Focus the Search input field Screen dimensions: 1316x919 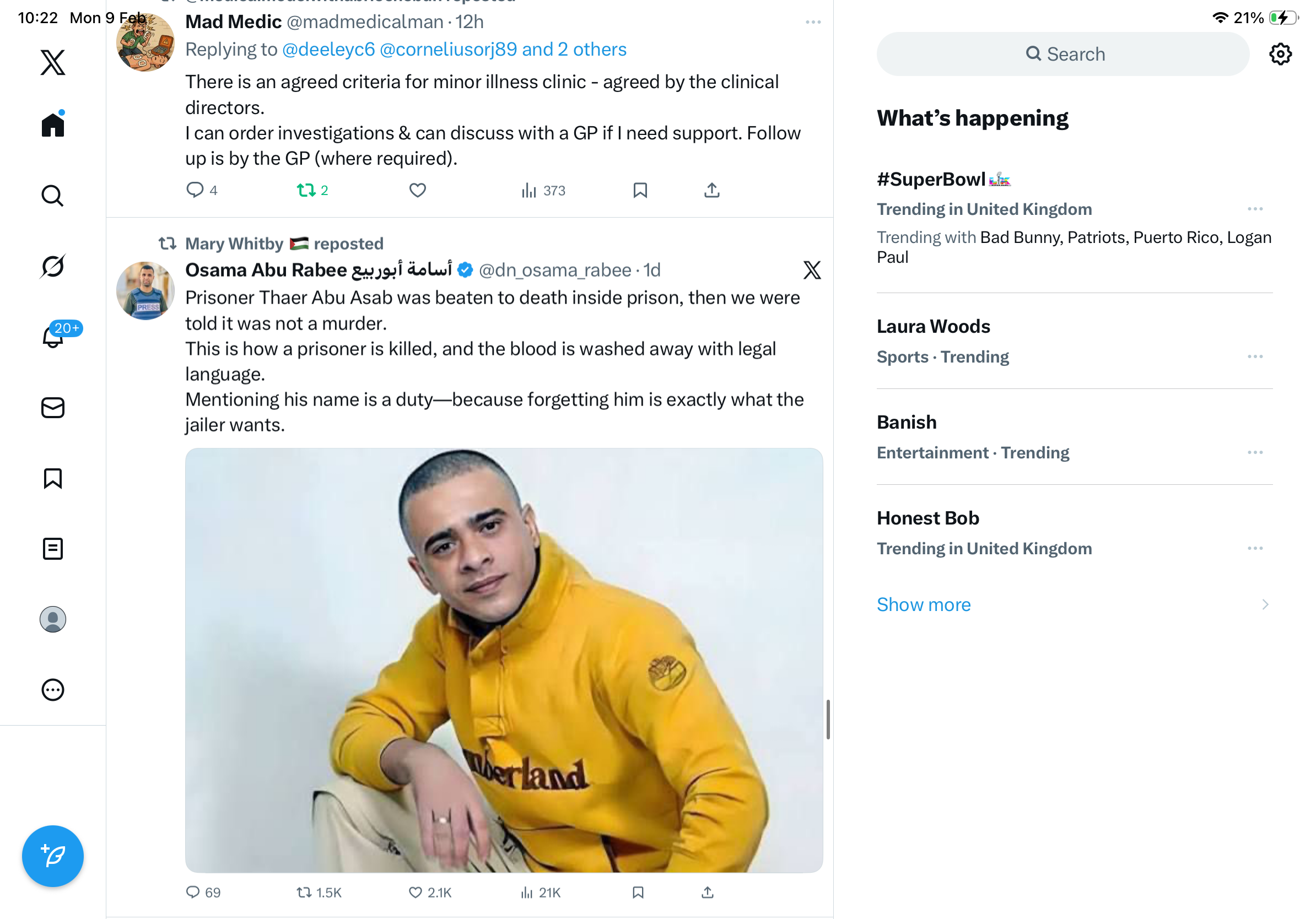point(1062,55)
